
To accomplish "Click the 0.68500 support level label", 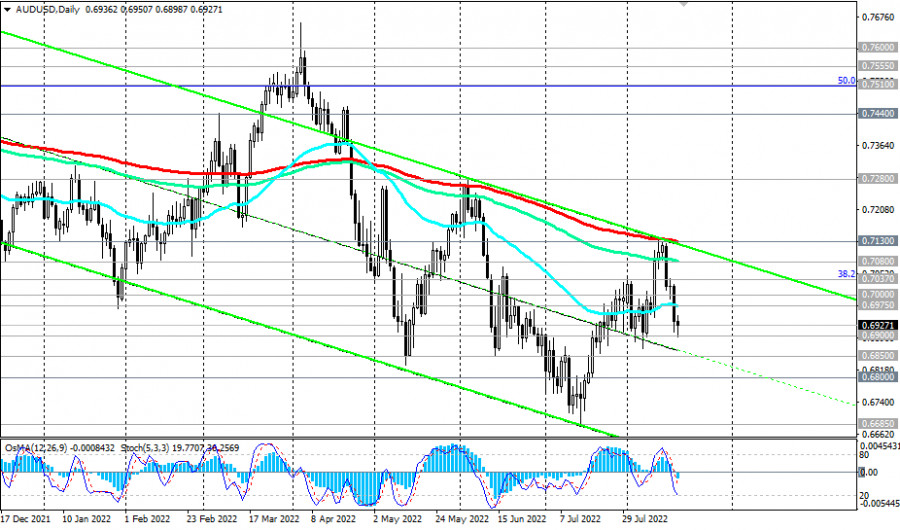I will pos(876,355).
